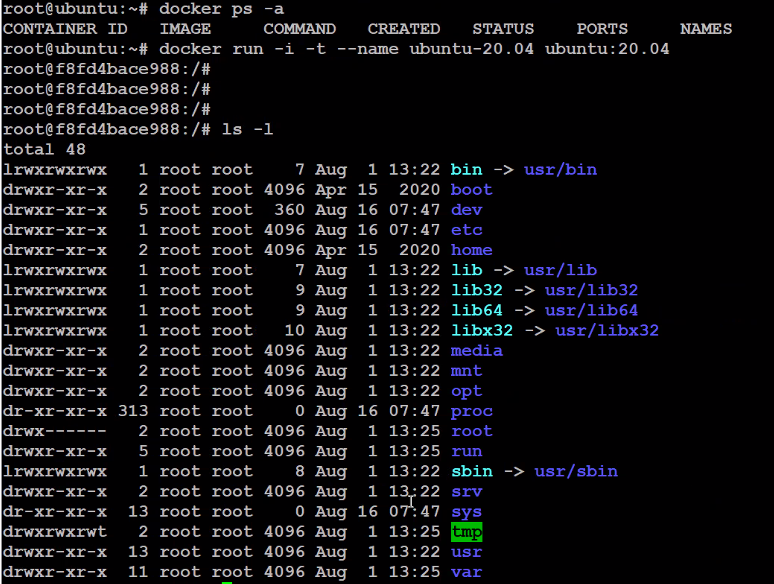Click the 'ls -l' command text
This screenshot has width=774, height=584.
coord(247,129)
